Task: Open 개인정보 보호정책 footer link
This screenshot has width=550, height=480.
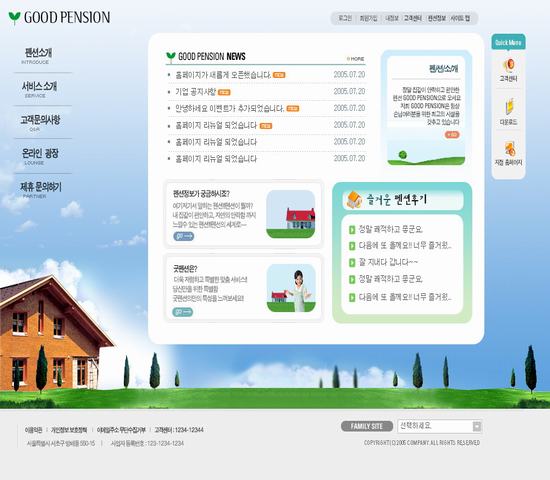Action: 69,430
